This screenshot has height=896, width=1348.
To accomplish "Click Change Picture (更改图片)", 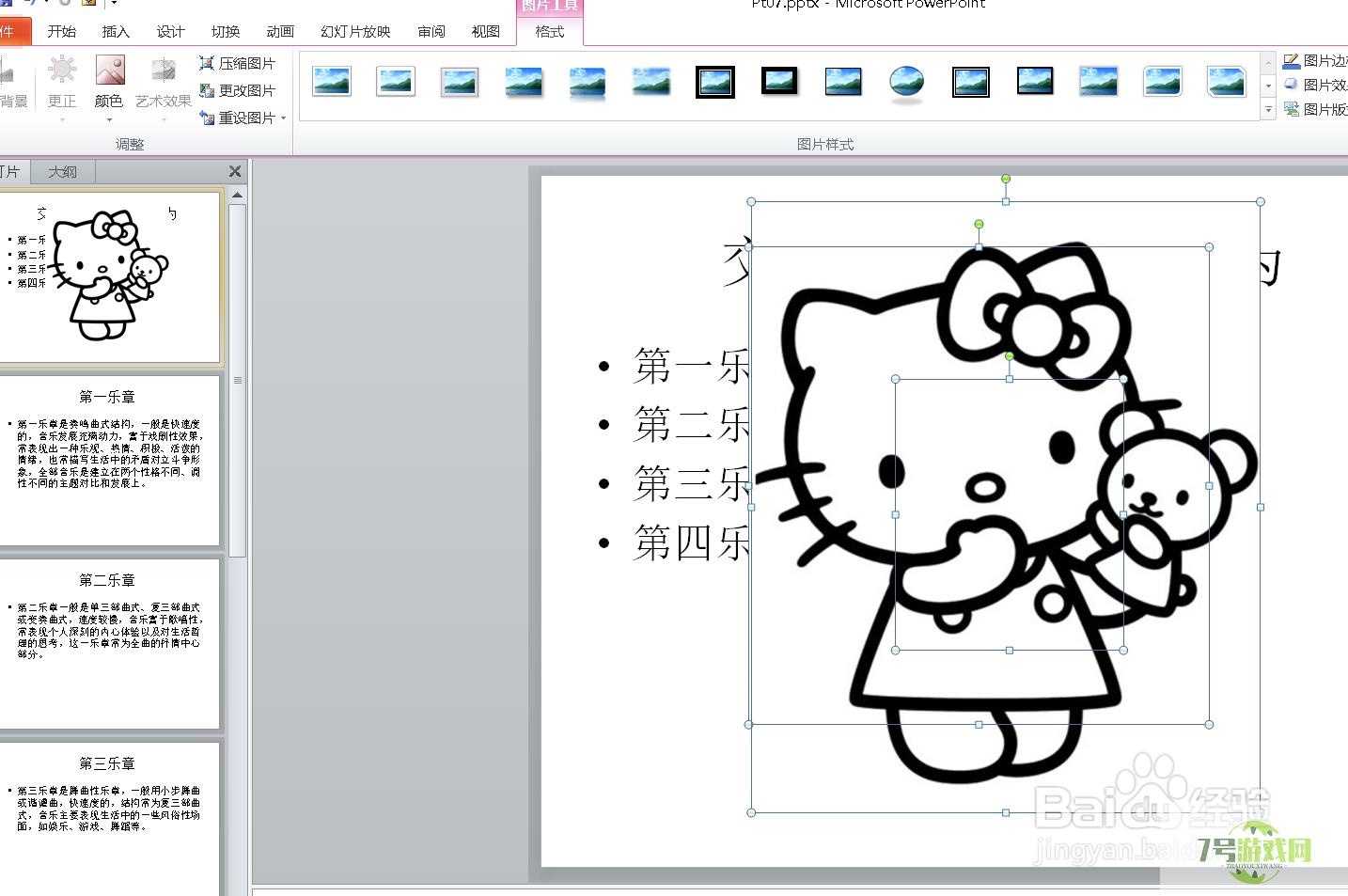I will coord(238,90).
